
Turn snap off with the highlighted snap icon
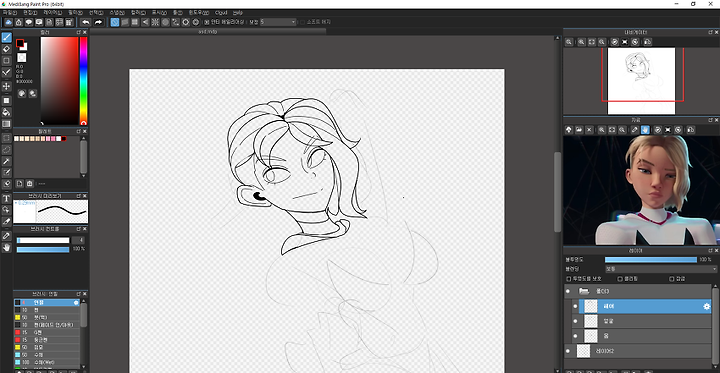click(x=115, y=22)
